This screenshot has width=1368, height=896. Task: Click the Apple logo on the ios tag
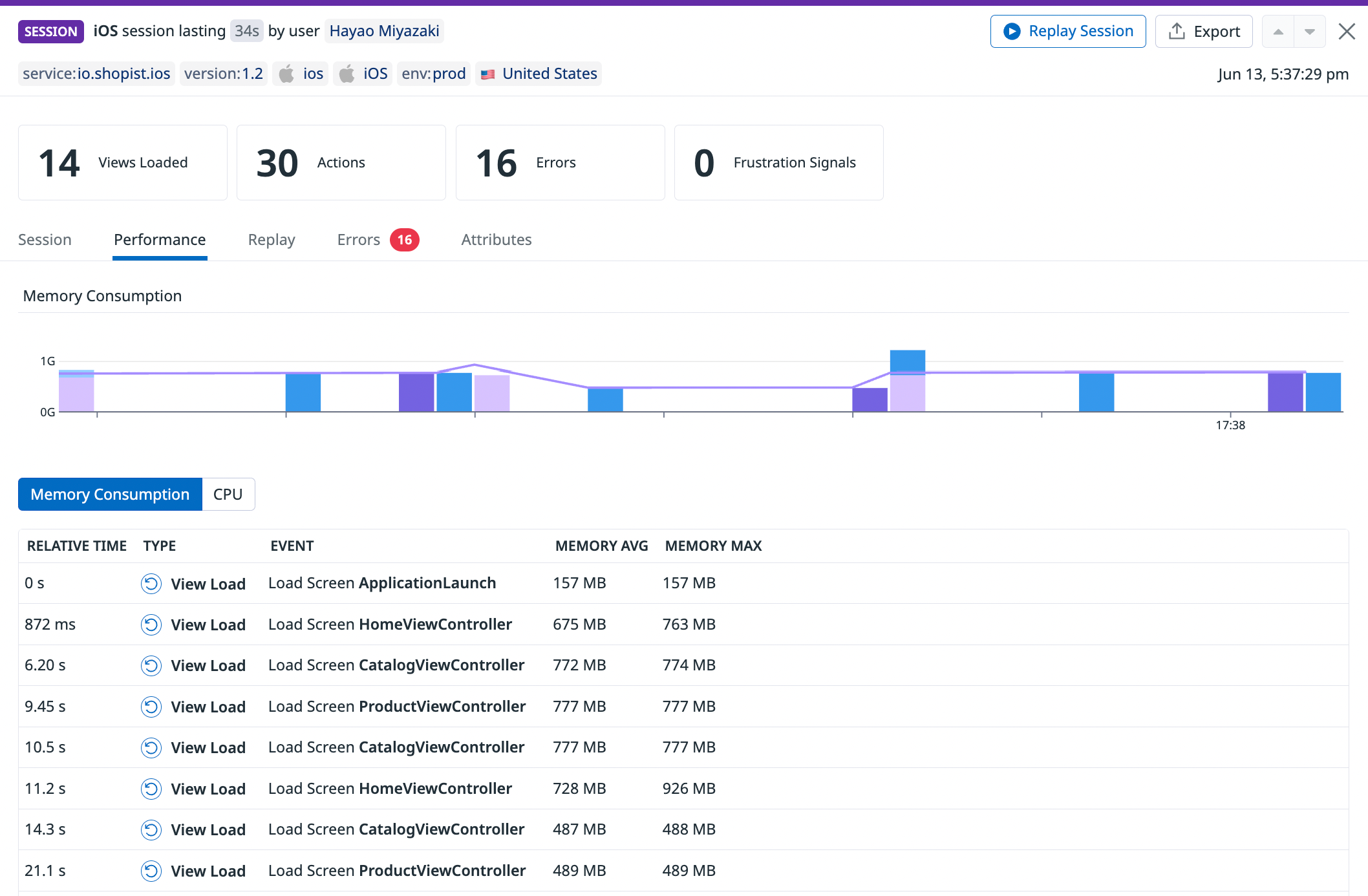pyautogui.click(x=286, y=73)
